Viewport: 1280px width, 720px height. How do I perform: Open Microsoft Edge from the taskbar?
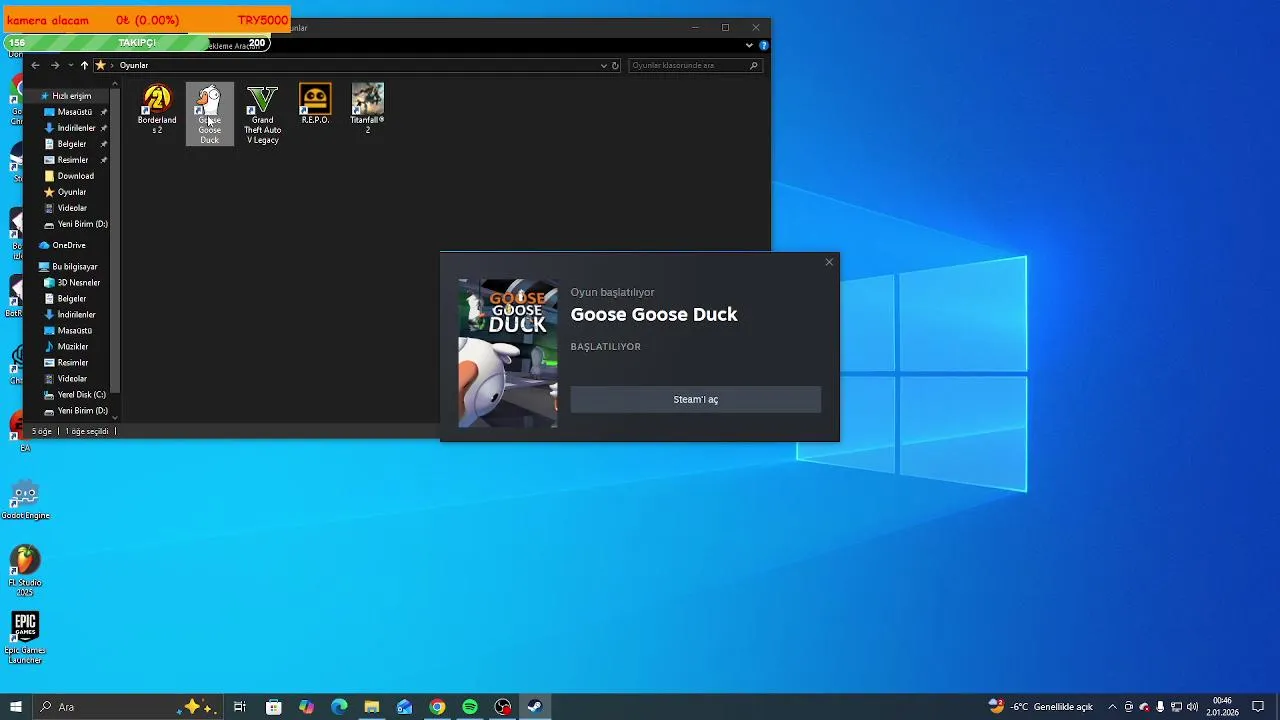pyautogui.click(x=339, y=707)
